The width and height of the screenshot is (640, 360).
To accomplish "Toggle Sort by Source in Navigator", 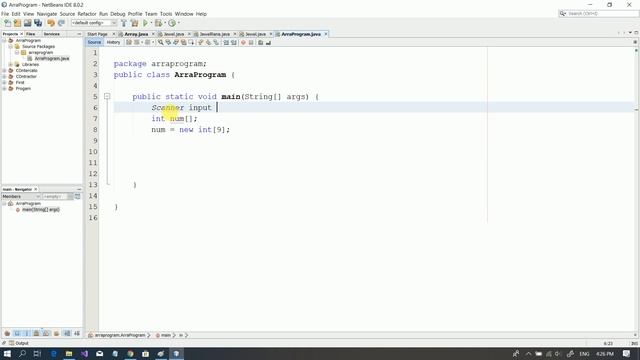I will click(77, 333).
